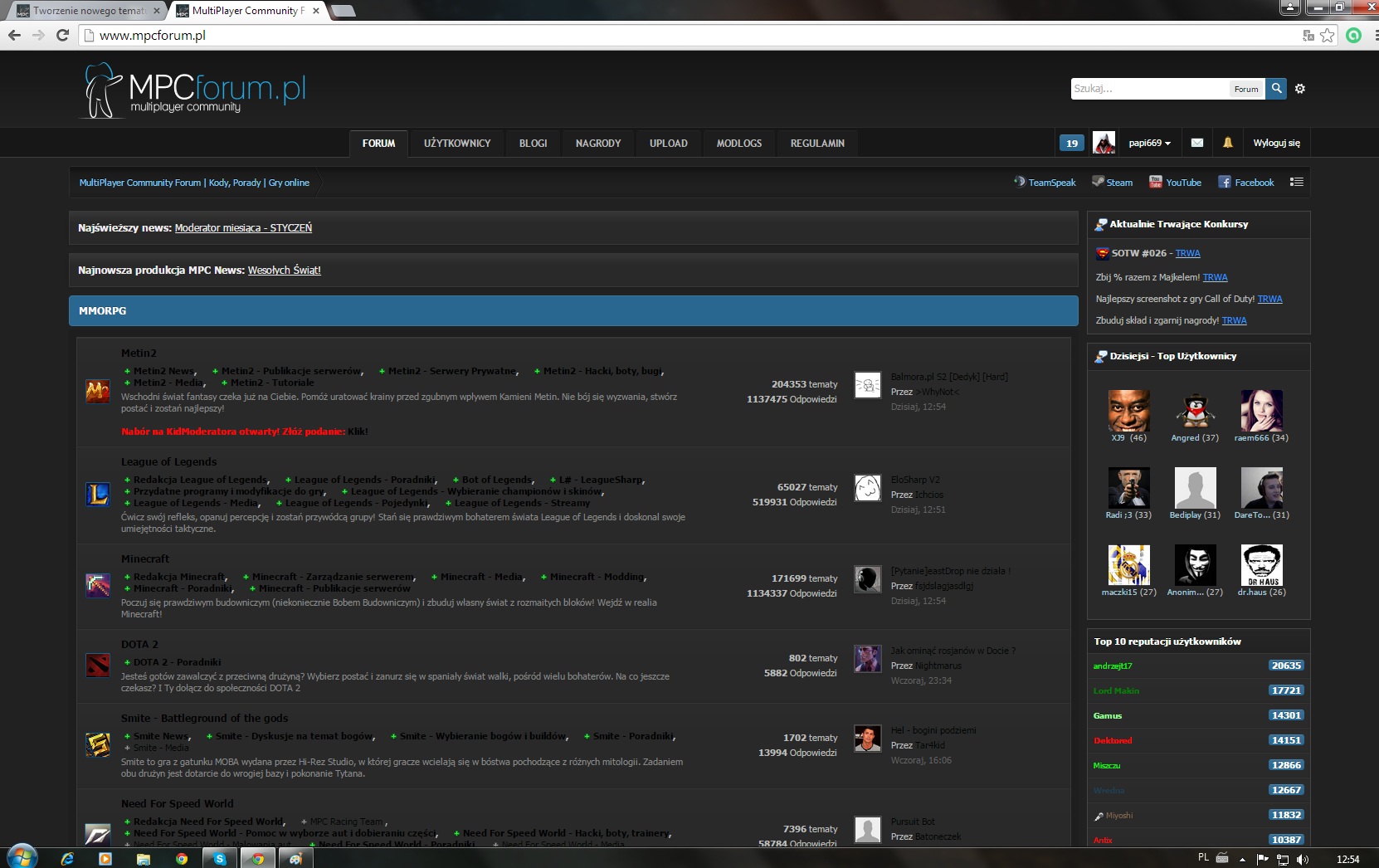This screenshot has height=868, width=1379.
Task: Open andrzejt17 profile in reputation list
Action: [1113, 666]
